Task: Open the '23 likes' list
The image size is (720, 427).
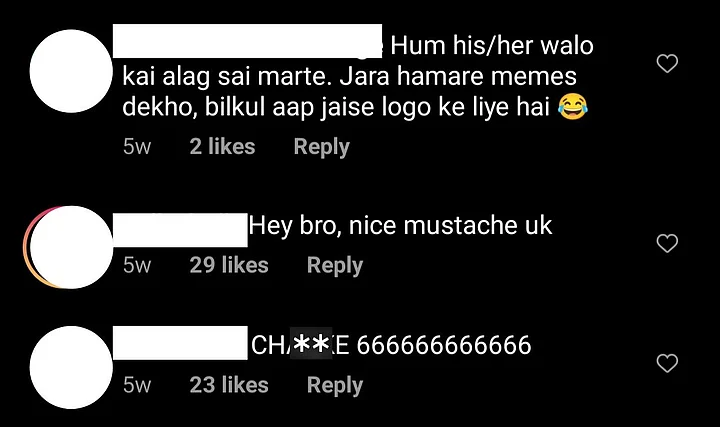Action: pyautogui.click(x=229, y=385)
